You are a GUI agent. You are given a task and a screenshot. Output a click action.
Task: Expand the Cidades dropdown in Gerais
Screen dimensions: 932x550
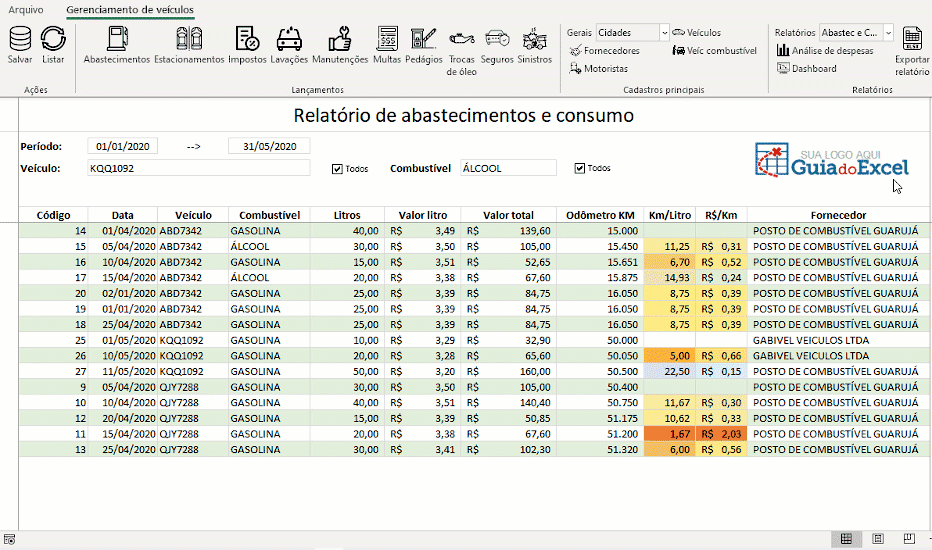pos(664,33)
